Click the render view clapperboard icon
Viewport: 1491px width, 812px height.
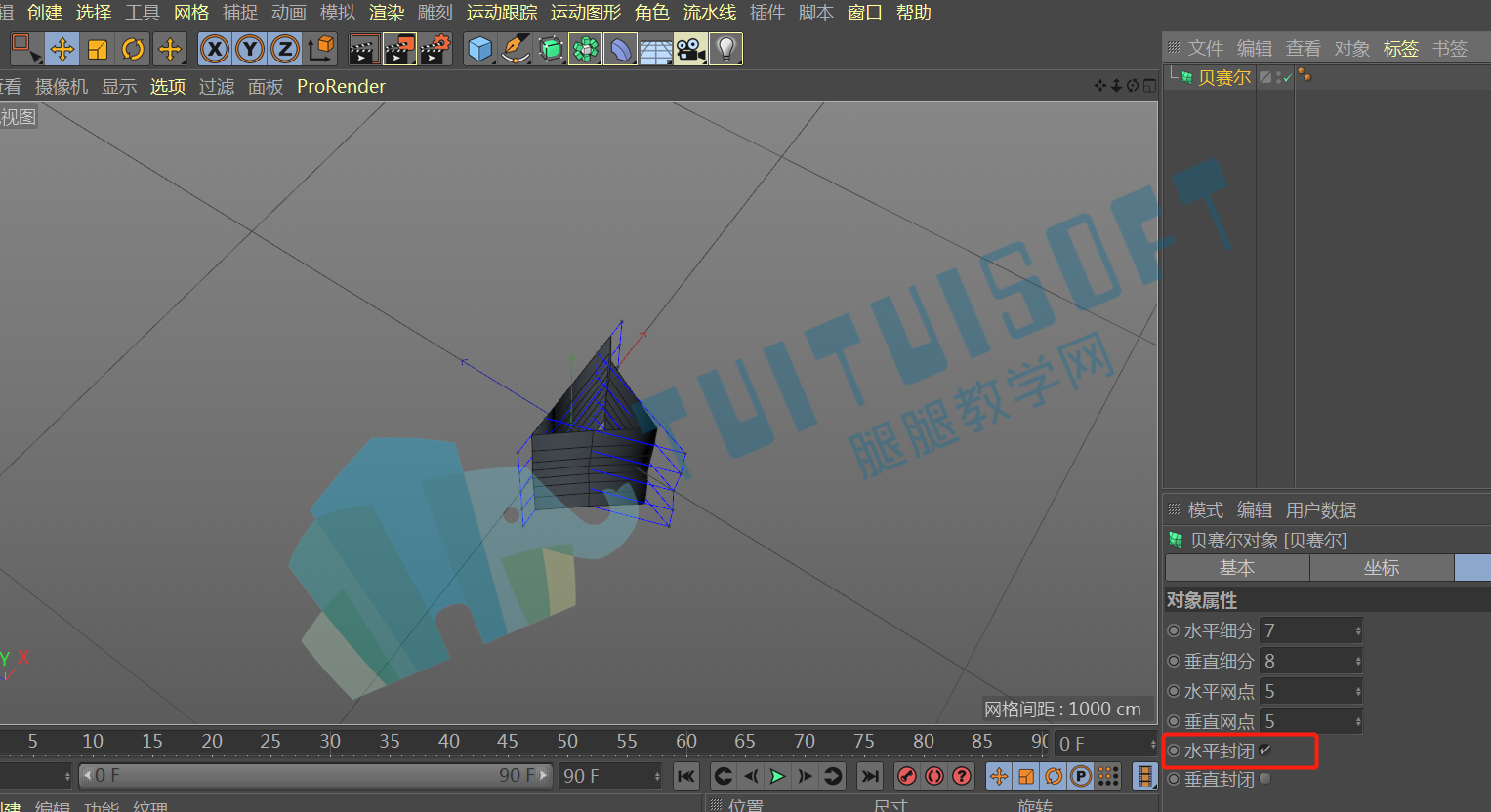point(364,49)
